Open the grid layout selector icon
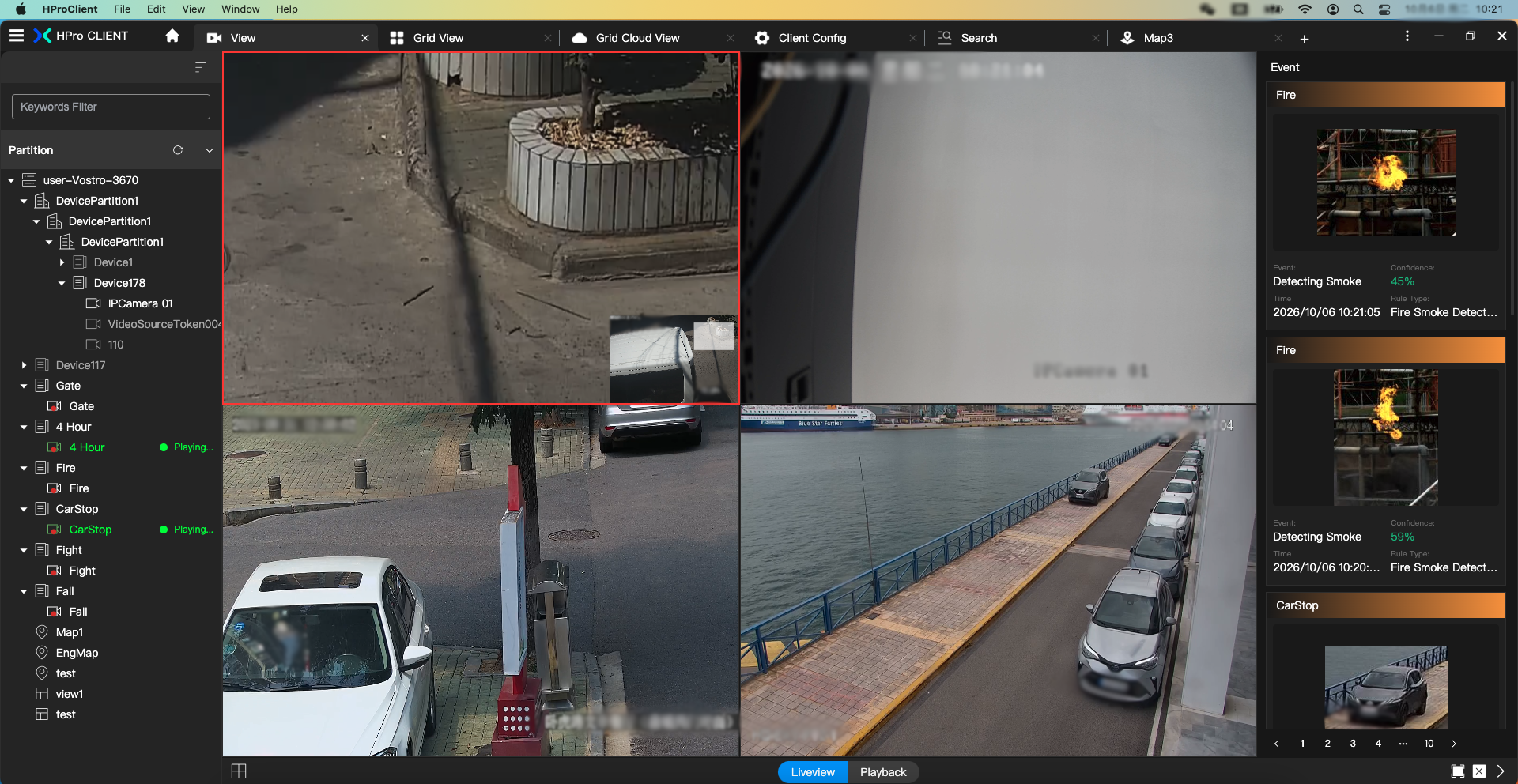1518x784 pixels. [x=239, y=771]
